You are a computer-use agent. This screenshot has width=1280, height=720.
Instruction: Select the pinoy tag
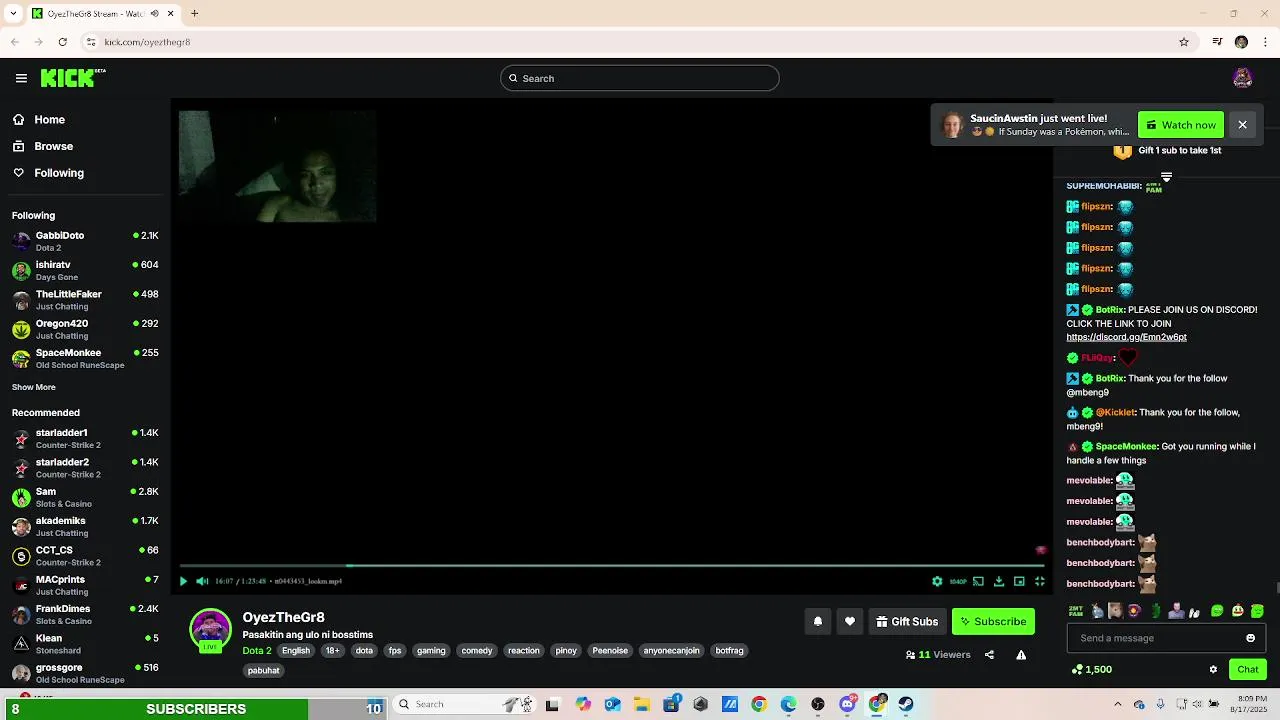pos(566,651)
